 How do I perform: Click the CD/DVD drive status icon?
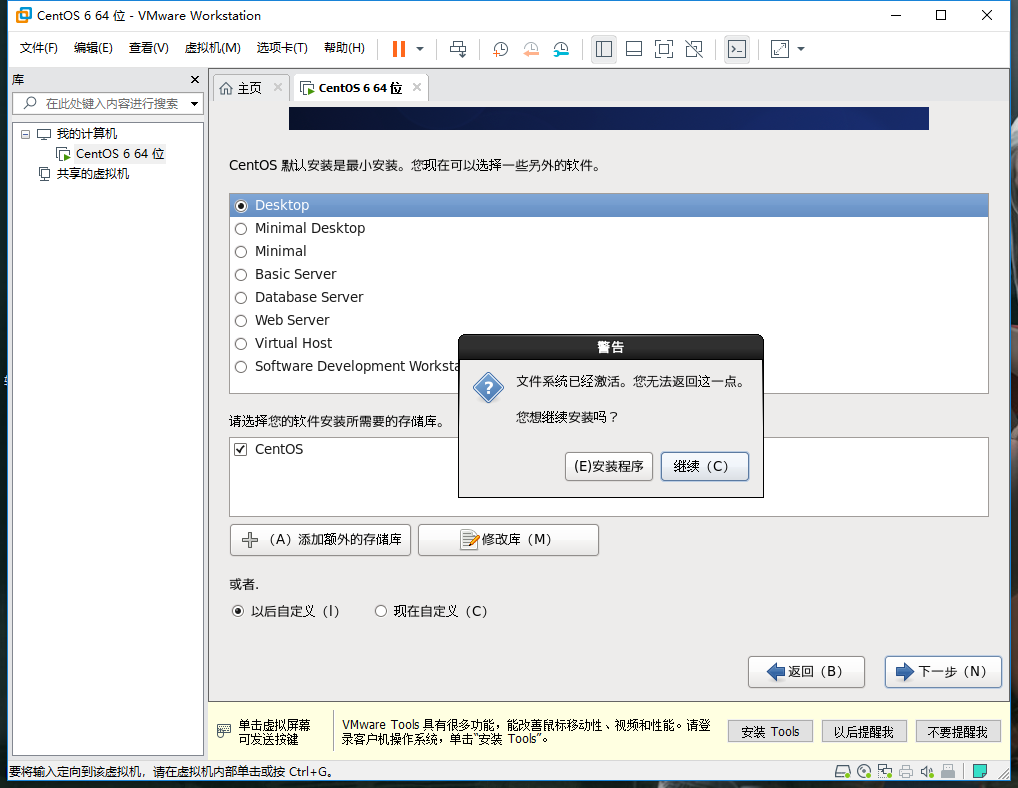[864, 772]
